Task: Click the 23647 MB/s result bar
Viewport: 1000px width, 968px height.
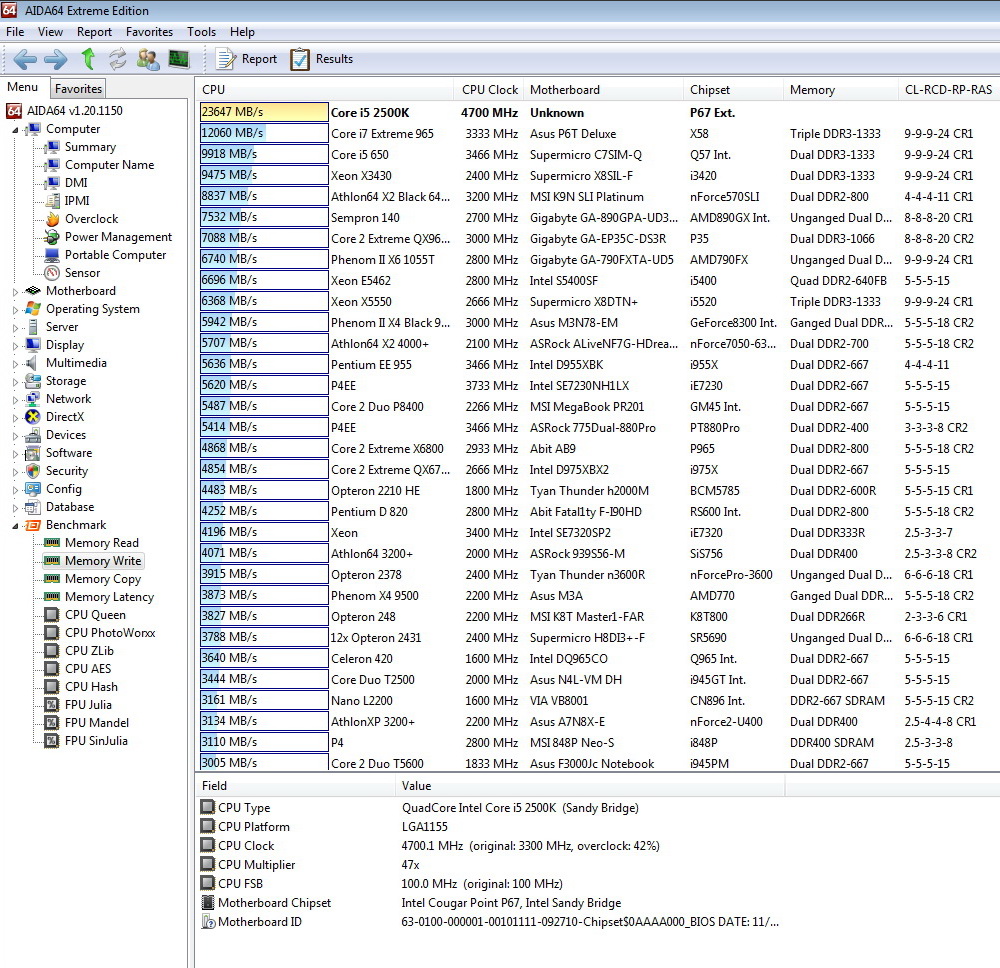Action: point(264,112)
